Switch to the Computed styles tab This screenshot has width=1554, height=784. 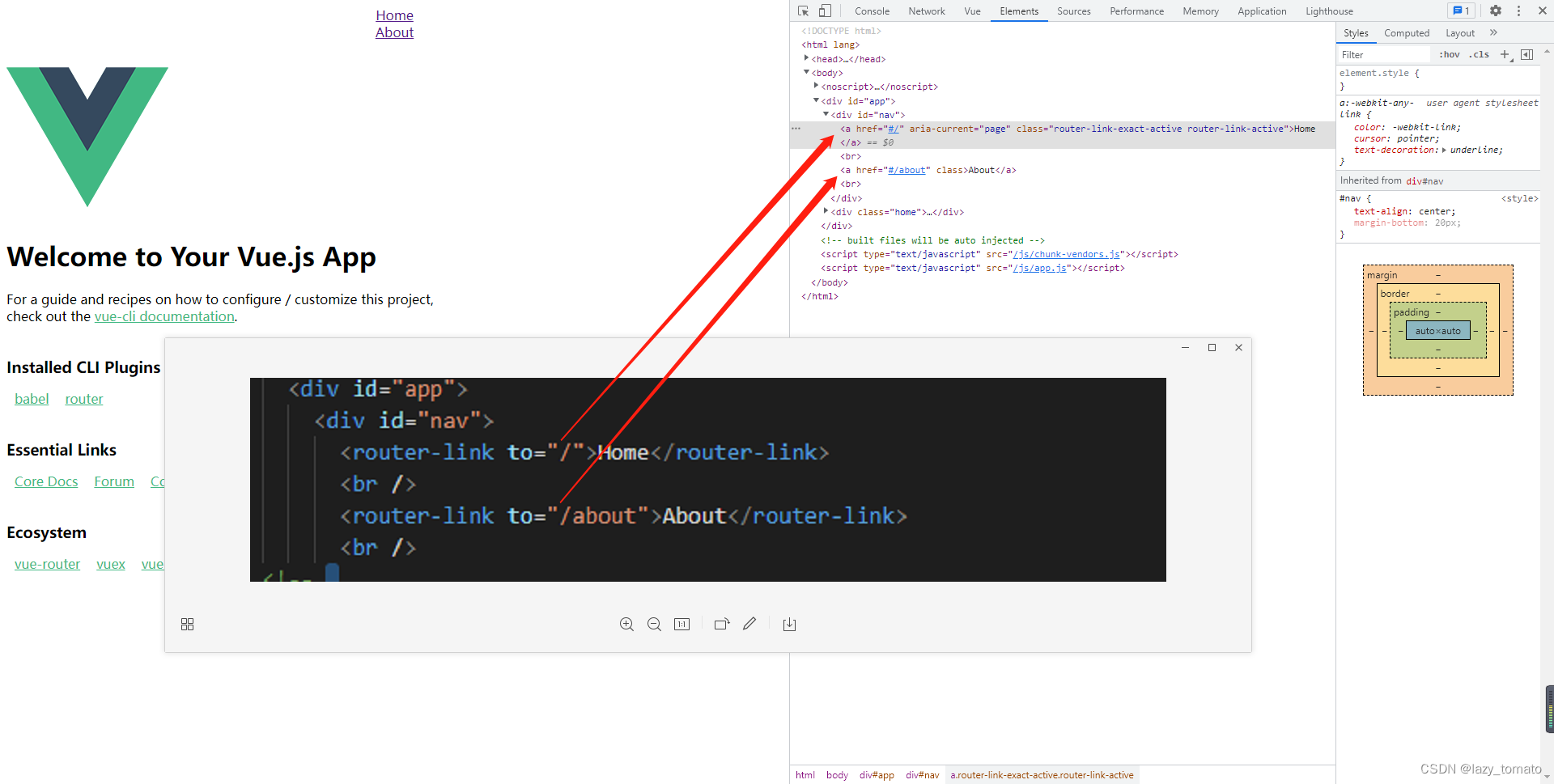coord(1407,33)
